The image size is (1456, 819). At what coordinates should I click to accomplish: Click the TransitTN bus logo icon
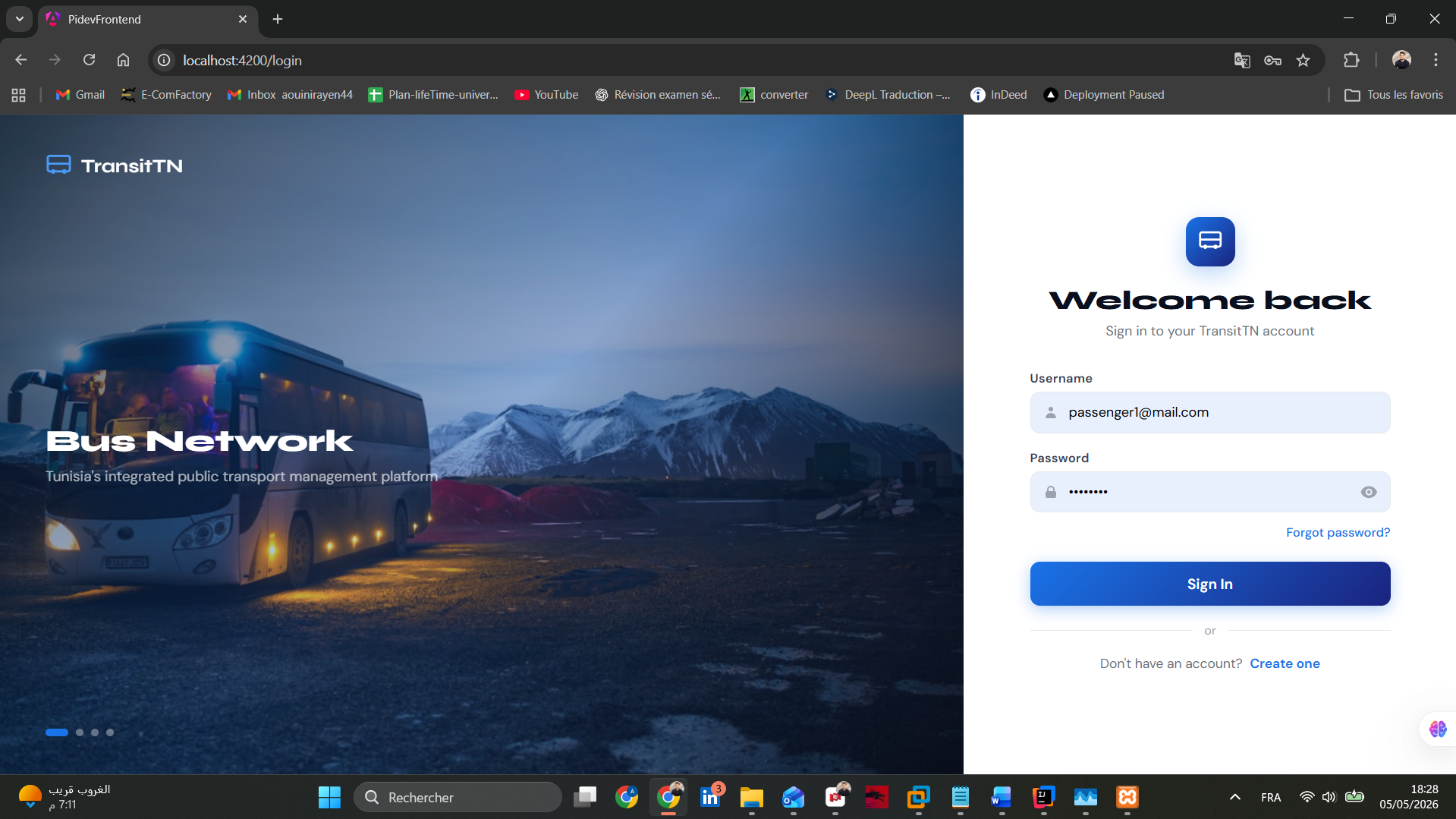[58, 165]
